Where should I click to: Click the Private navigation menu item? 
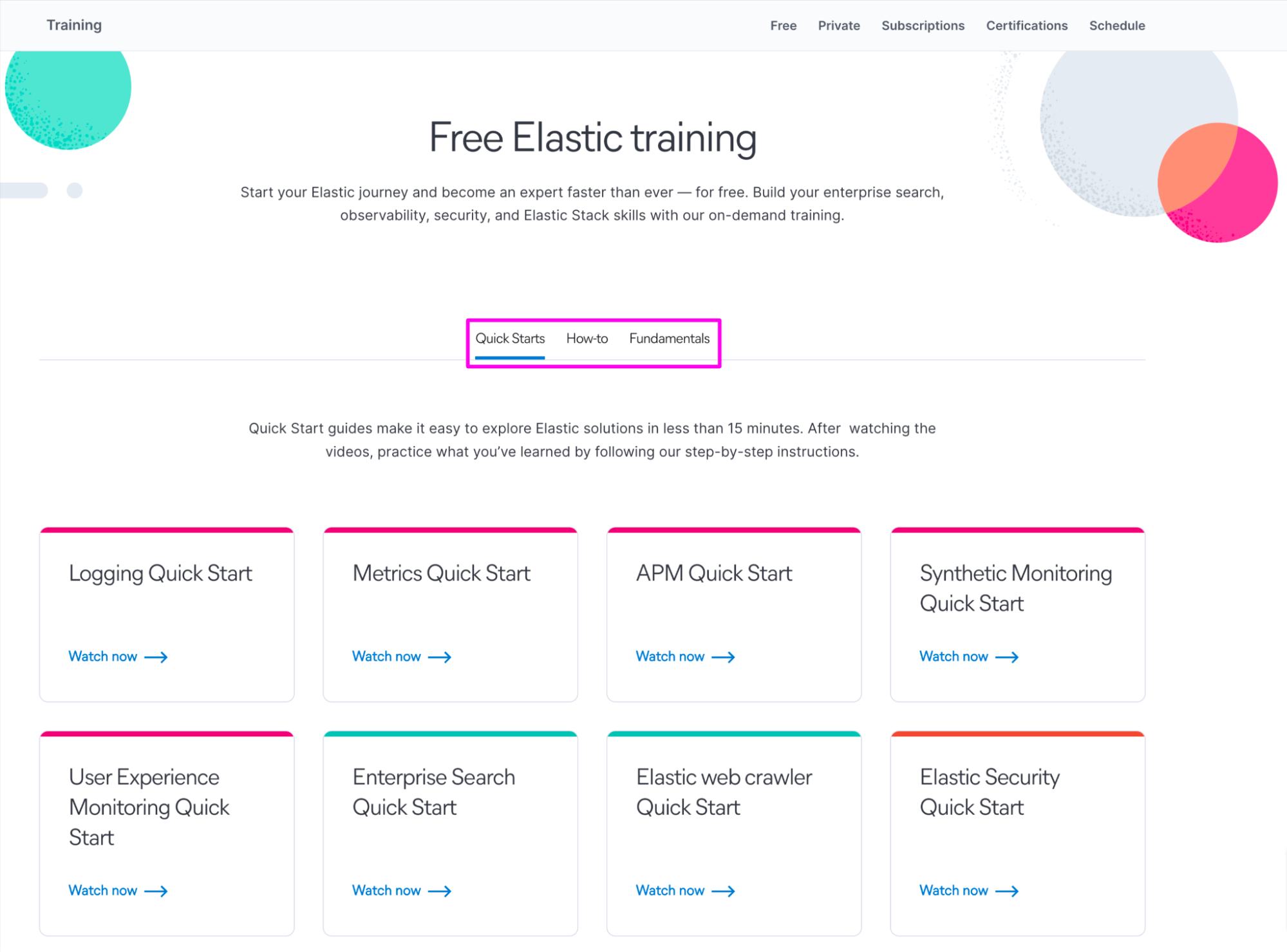(838, 25)
